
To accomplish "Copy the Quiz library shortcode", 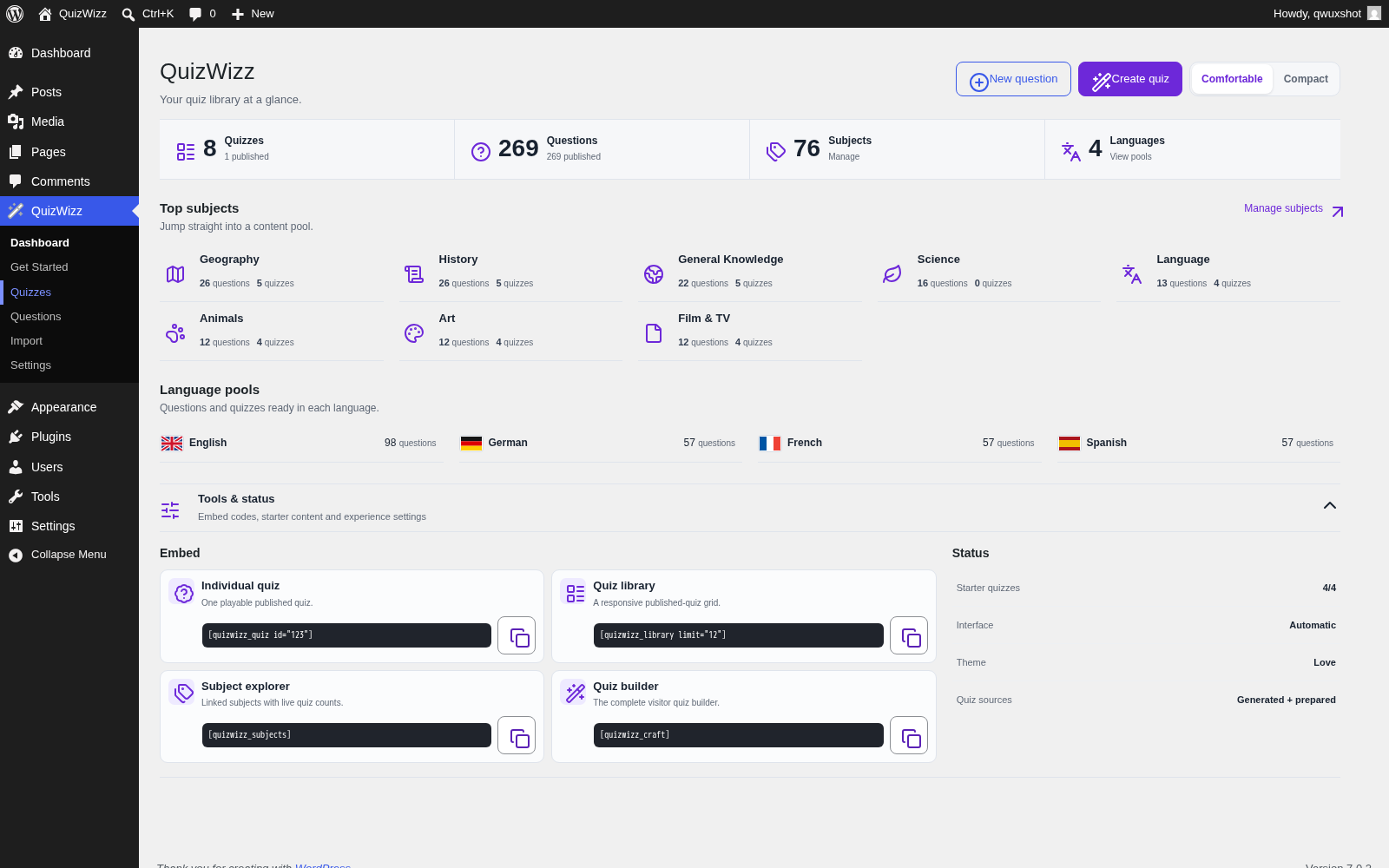I will point(909,635).
